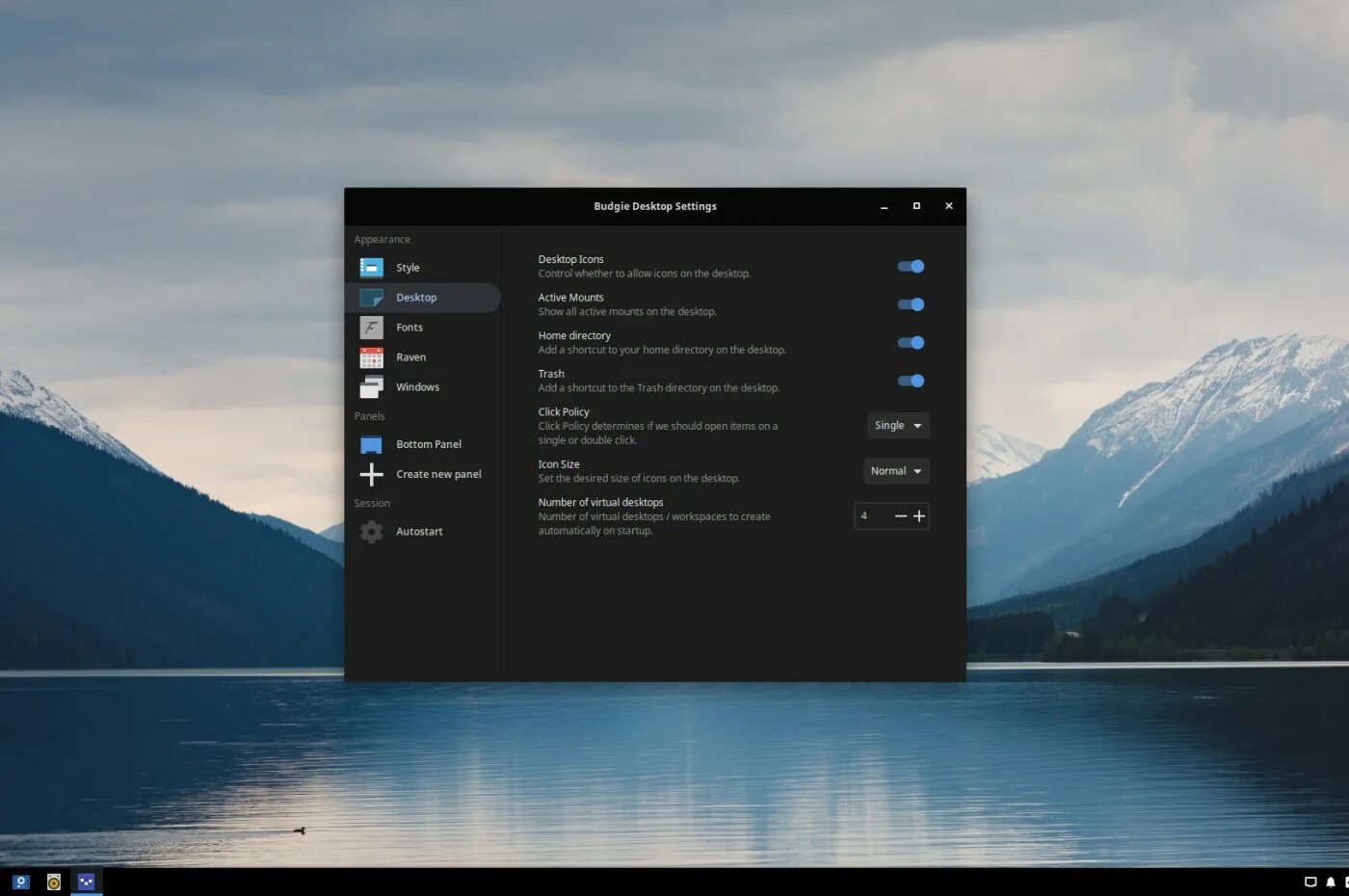Image resolution: width=1349 pixels, height=896 pixels.
Task: Expand the Icon Size dropdown showing Normal
Action: (x=896, y=471)
